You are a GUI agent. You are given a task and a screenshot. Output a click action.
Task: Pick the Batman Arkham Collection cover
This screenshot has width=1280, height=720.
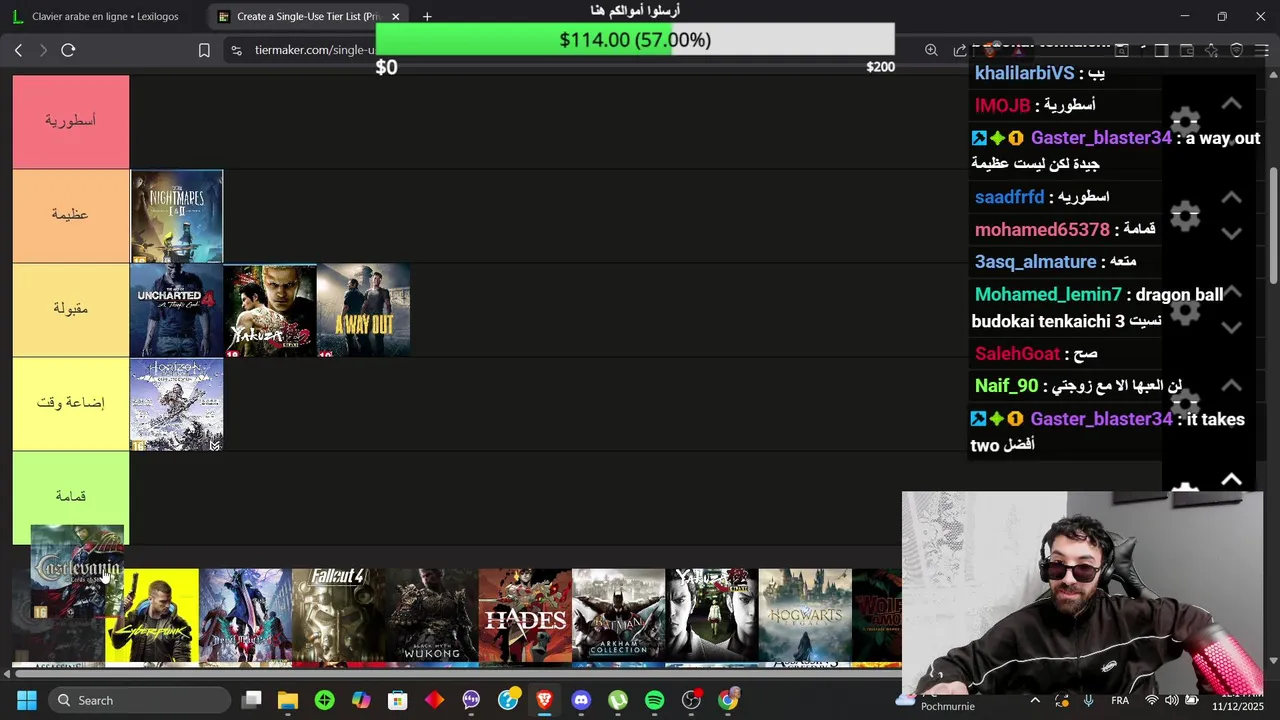click(618, 616)
